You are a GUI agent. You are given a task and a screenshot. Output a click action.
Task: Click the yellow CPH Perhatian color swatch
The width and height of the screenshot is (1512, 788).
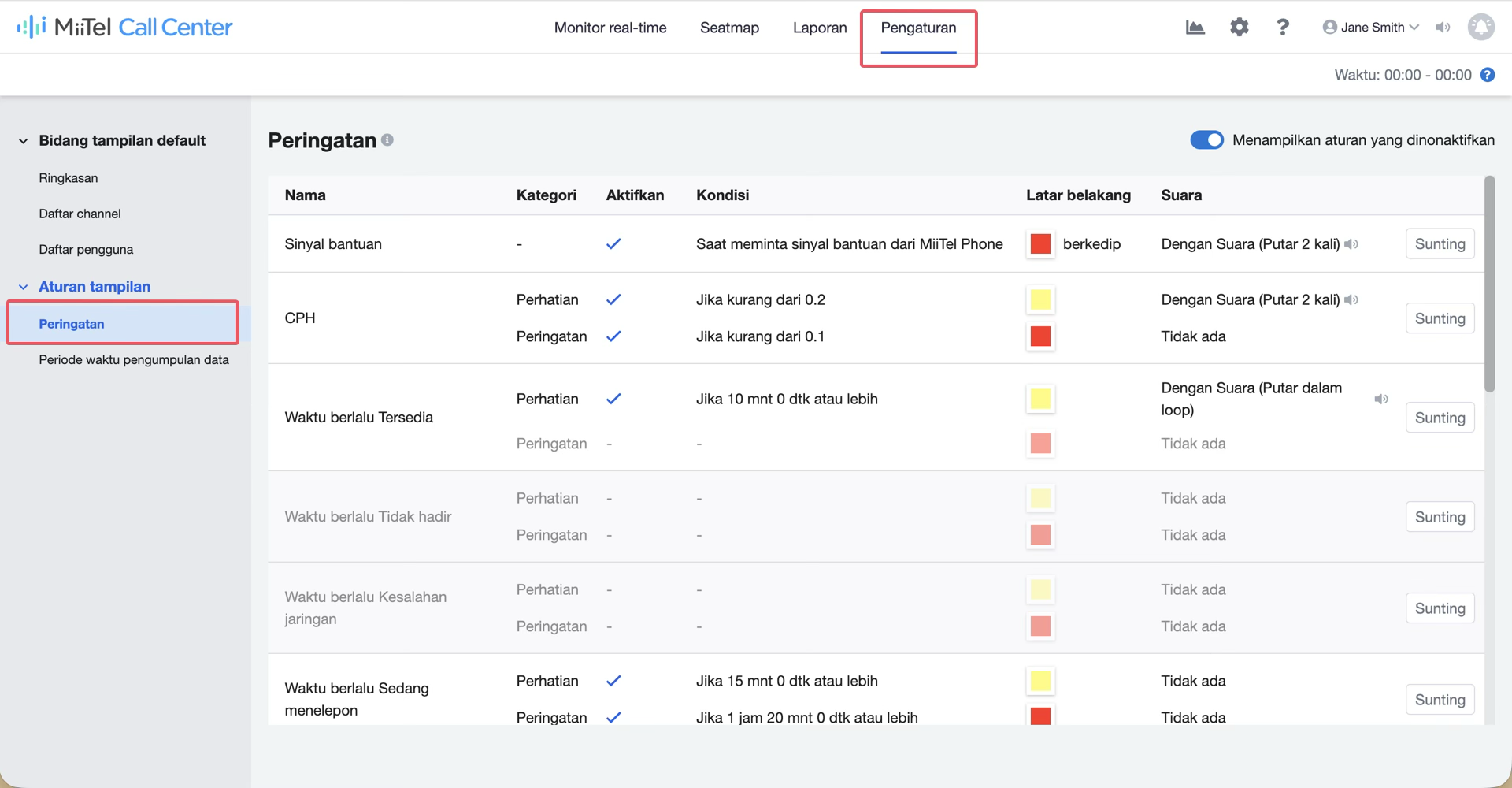coord(1040,299)
